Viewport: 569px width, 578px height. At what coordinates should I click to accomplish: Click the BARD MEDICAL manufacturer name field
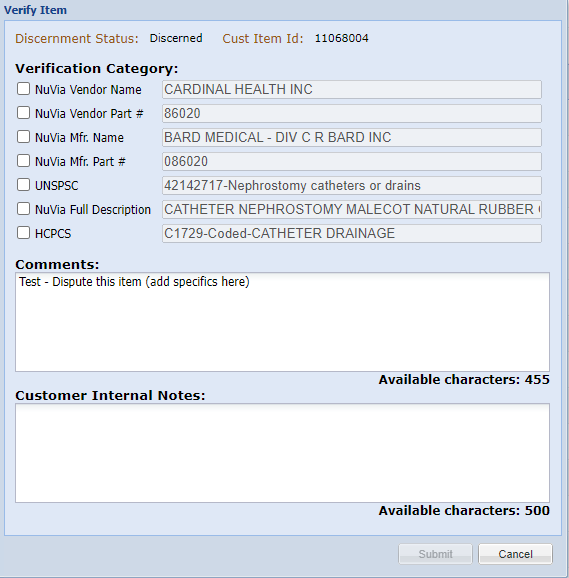point(352,137)
